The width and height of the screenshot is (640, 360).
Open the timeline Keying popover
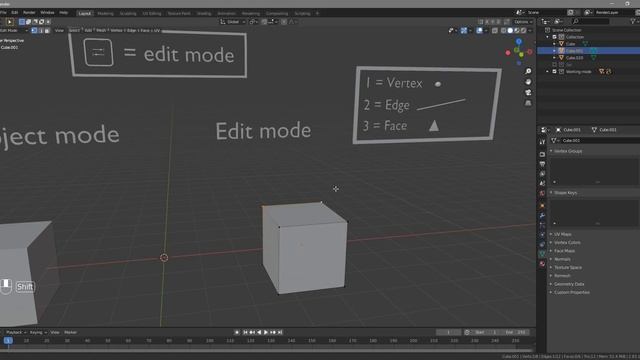(x=38, y=332)
